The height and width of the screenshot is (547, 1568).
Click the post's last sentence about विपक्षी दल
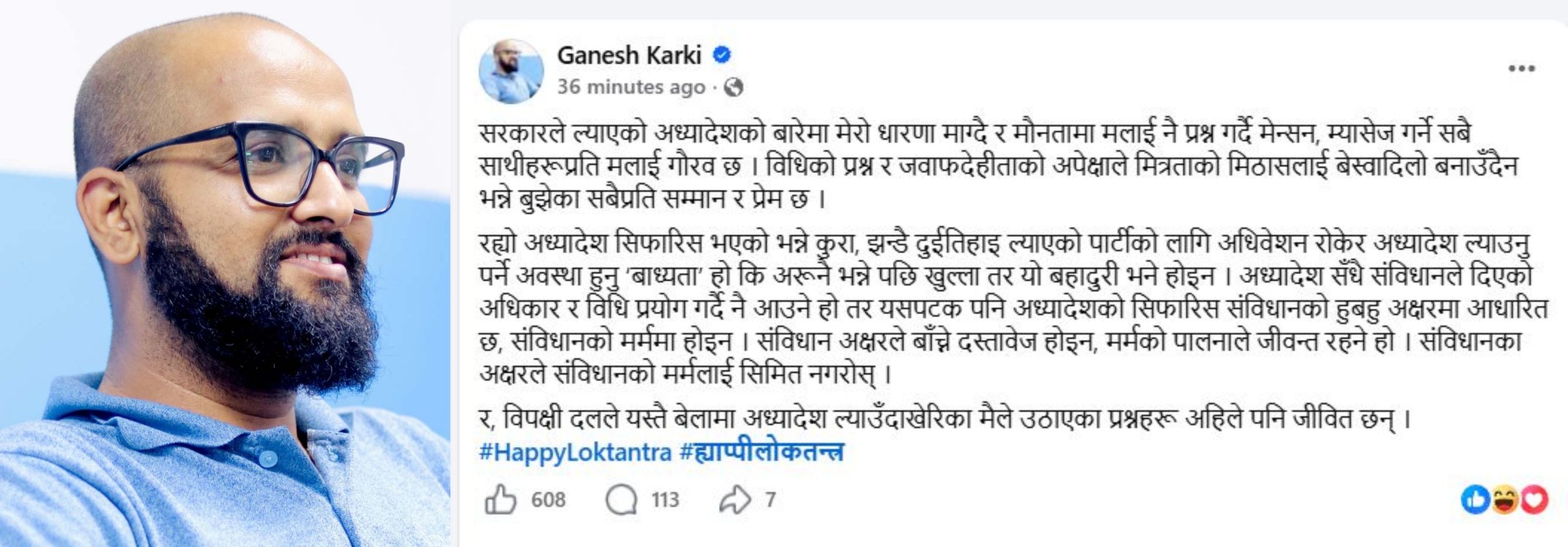point(943,420)
